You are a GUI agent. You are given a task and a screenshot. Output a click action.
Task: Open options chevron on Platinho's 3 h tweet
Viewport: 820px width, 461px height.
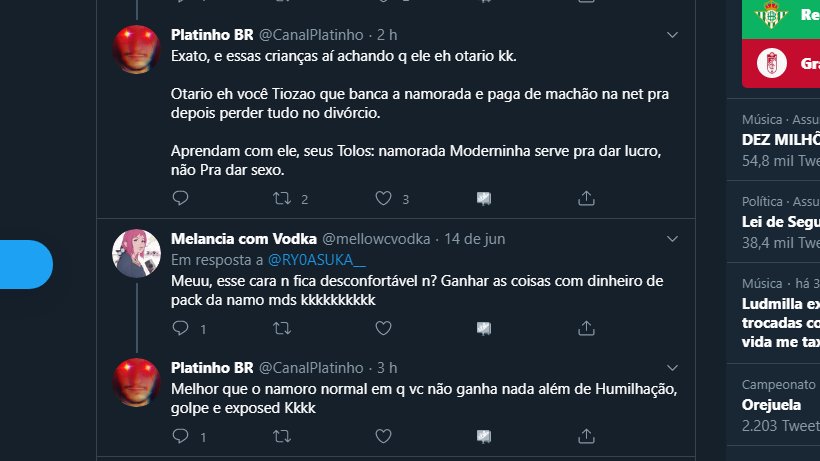tap(673, 367)
